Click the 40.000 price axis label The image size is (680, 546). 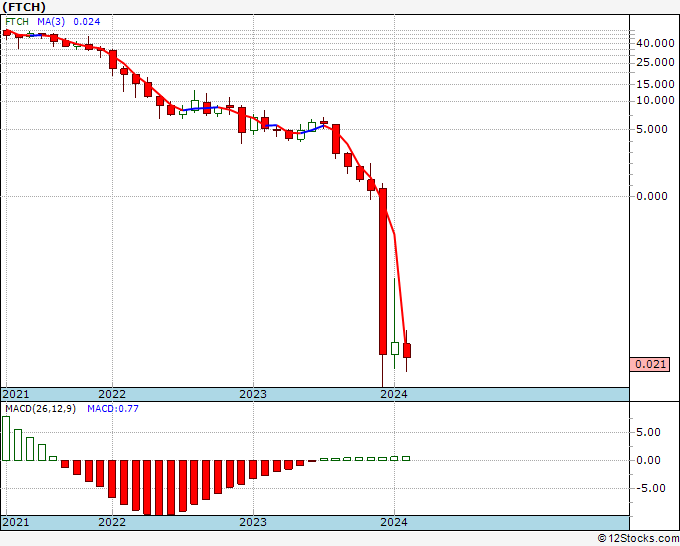tap(655, 43)
